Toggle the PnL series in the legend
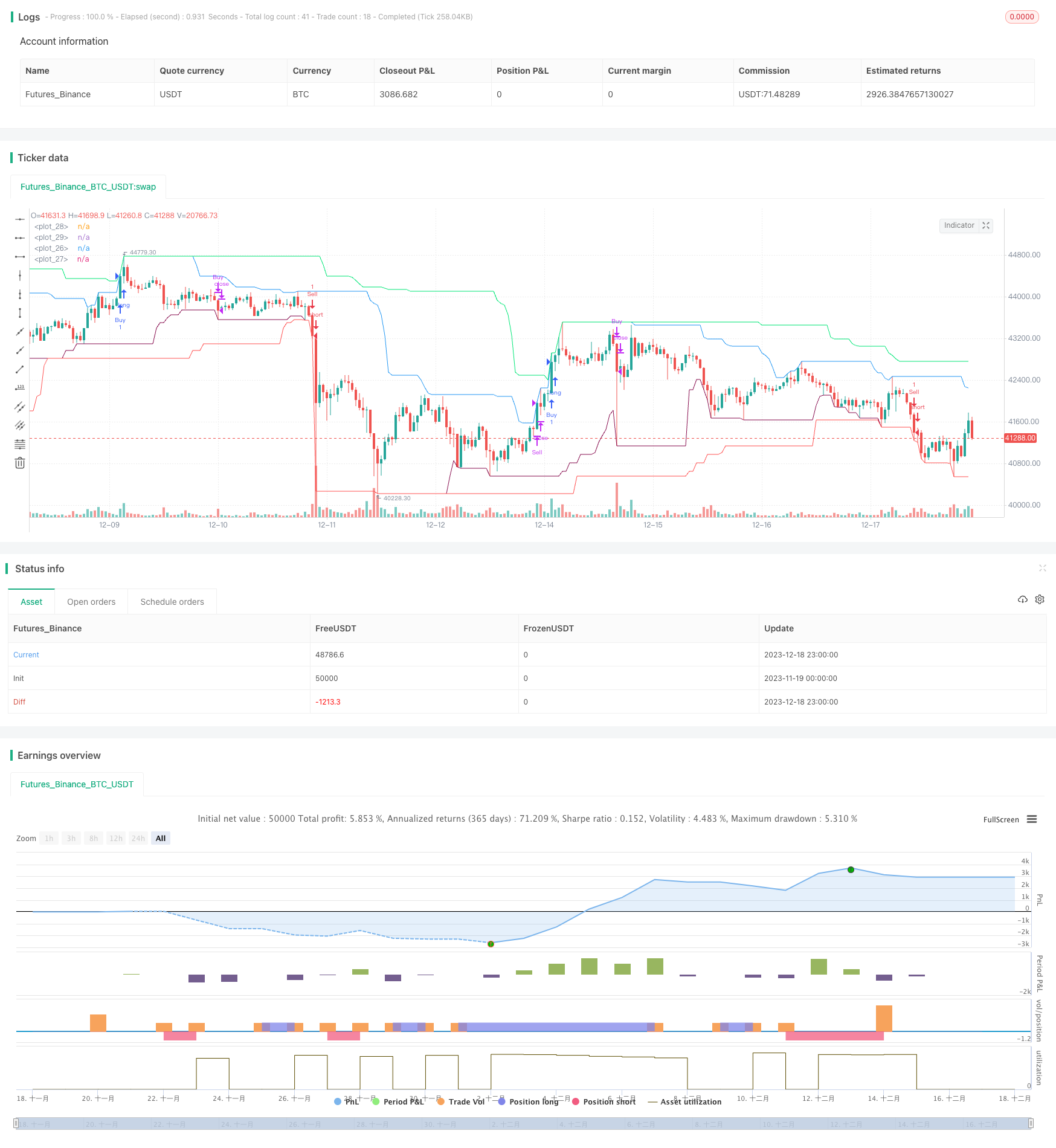The height and width of the screenshot is (1148, 1056). (x=347, y=1101)
